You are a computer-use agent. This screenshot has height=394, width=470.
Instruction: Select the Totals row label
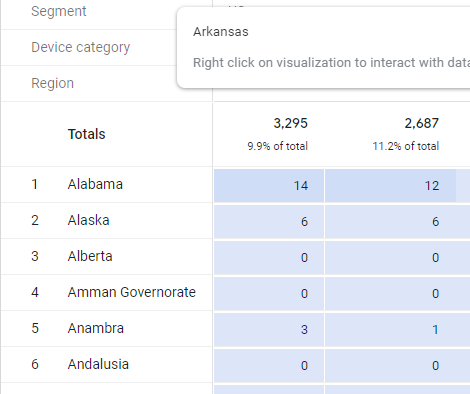click(x=86, y=134)
